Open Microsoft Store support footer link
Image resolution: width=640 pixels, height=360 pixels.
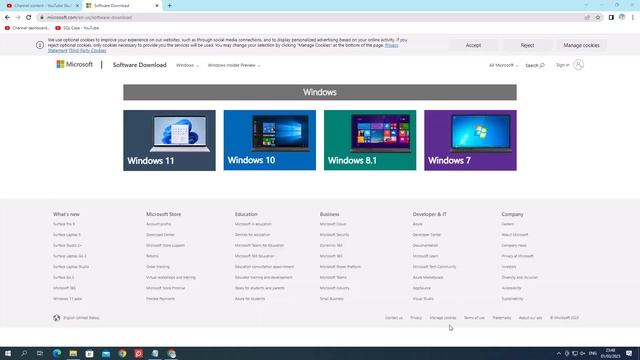pos(165,245)
